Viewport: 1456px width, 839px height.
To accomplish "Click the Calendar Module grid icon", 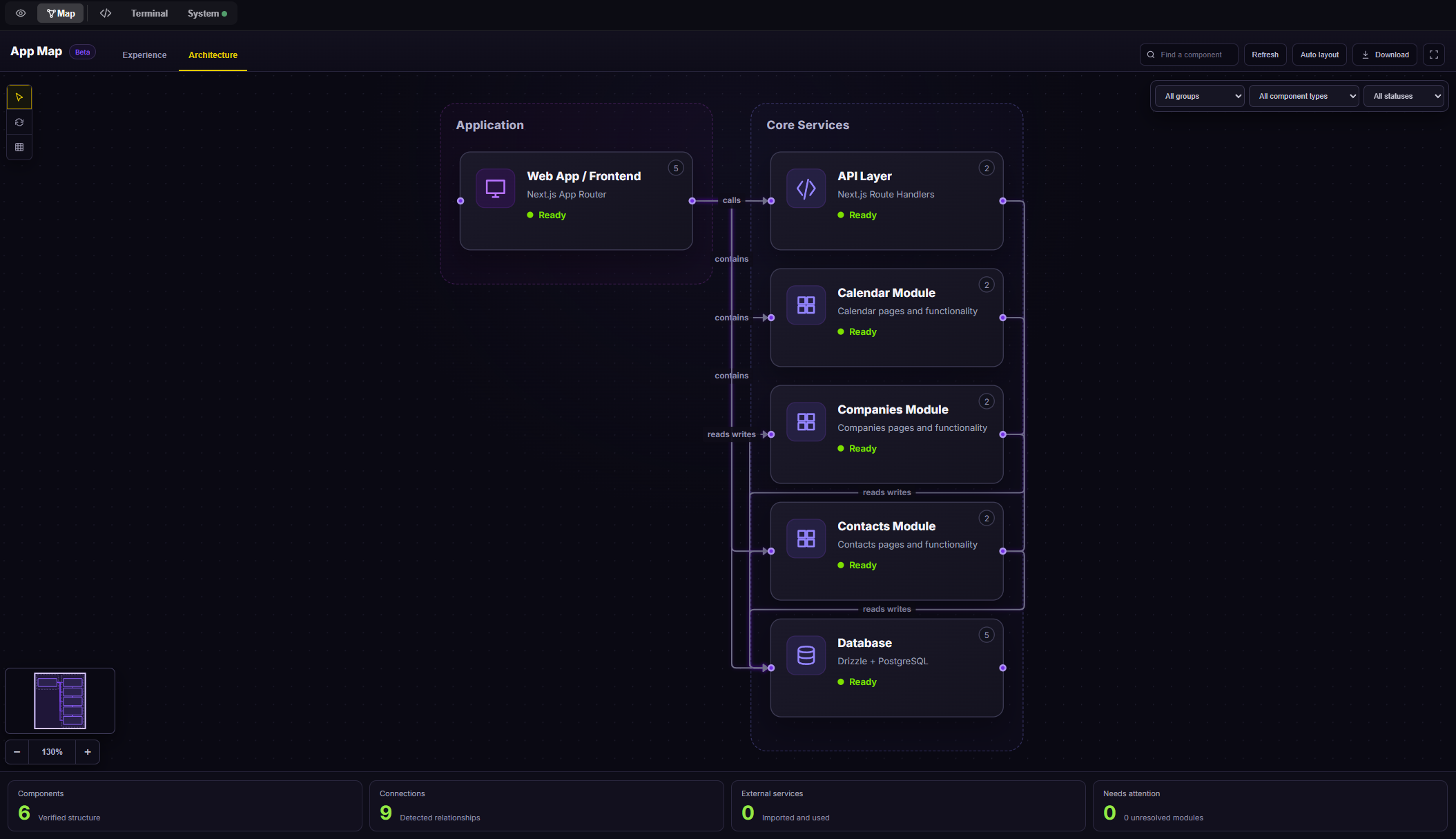I will (806, 305).
